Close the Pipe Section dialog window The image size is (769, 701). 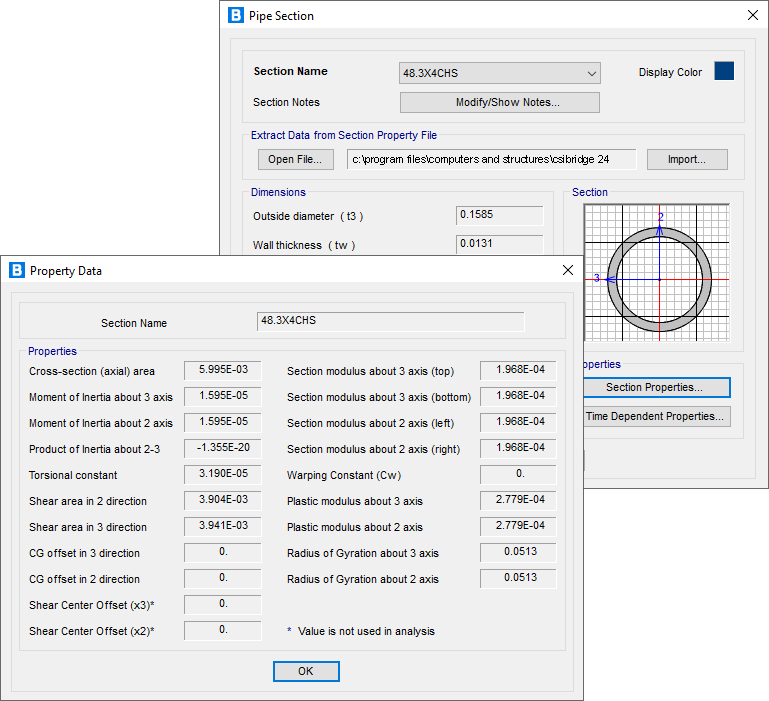752,15
